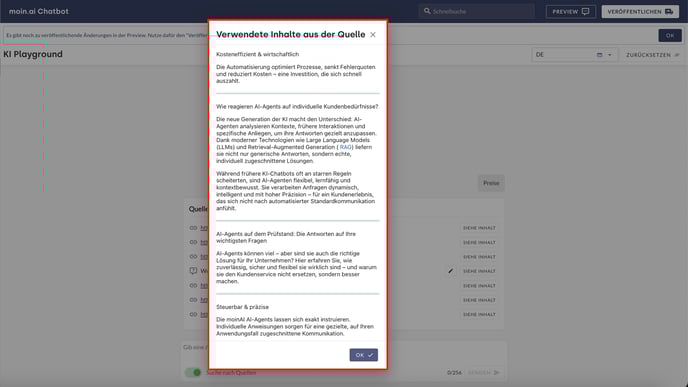Click the pencil edit icon in sources list

click(450, 271)
